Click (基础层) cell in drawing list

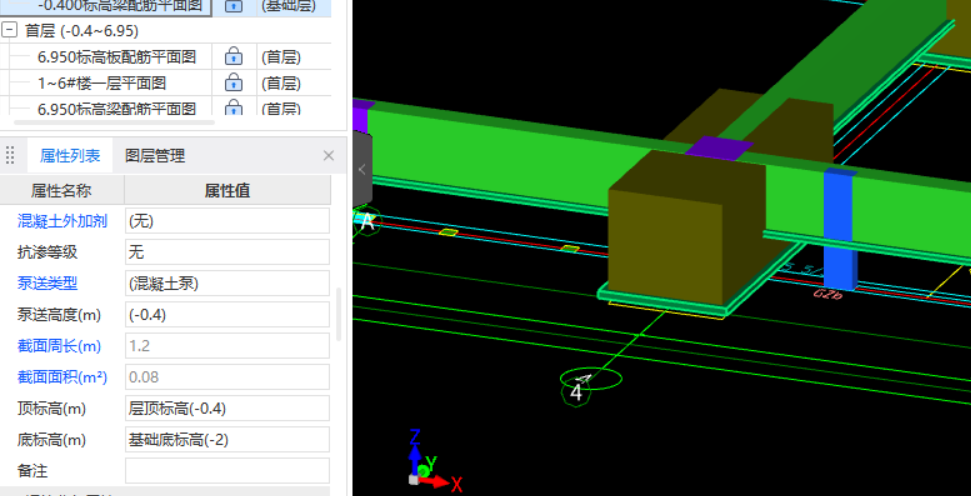click(289, 6)
